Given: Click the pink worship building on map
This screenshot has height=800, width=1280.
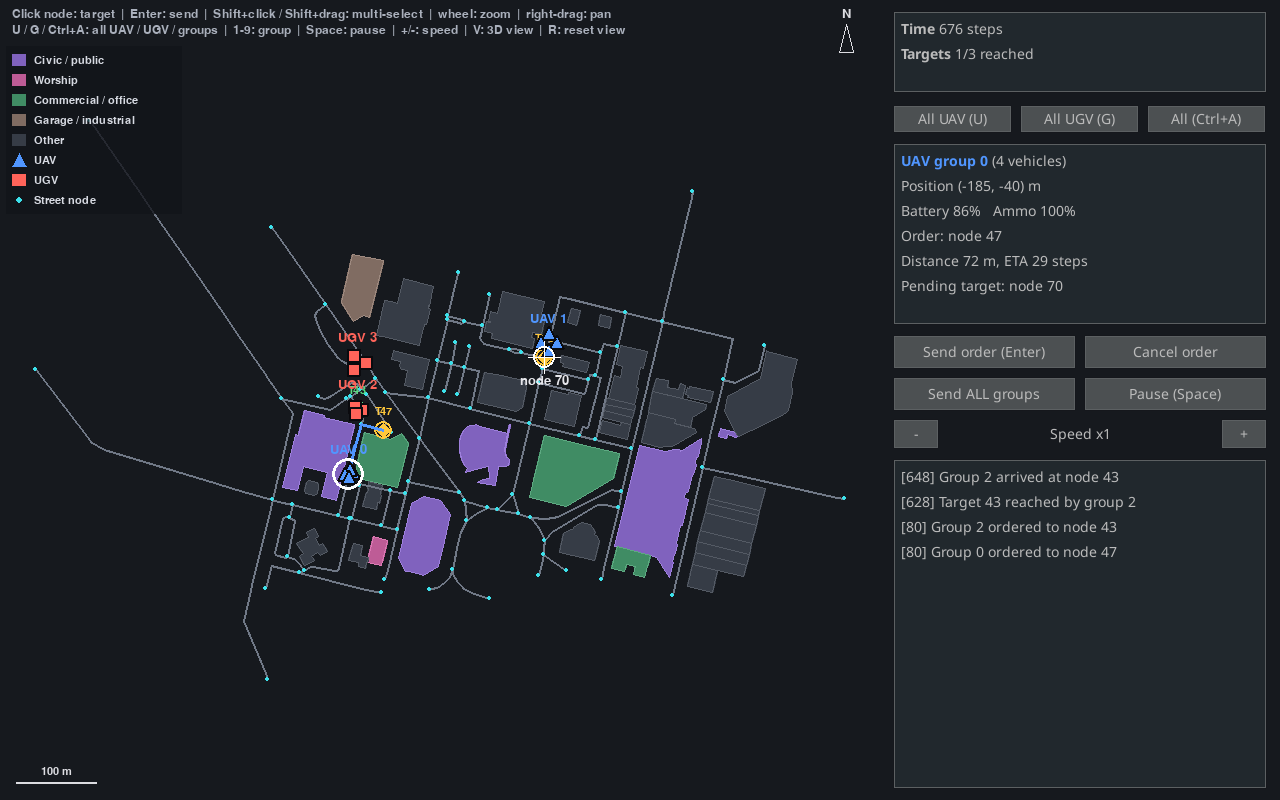Looking at the screenshot, I should point(377,551).
